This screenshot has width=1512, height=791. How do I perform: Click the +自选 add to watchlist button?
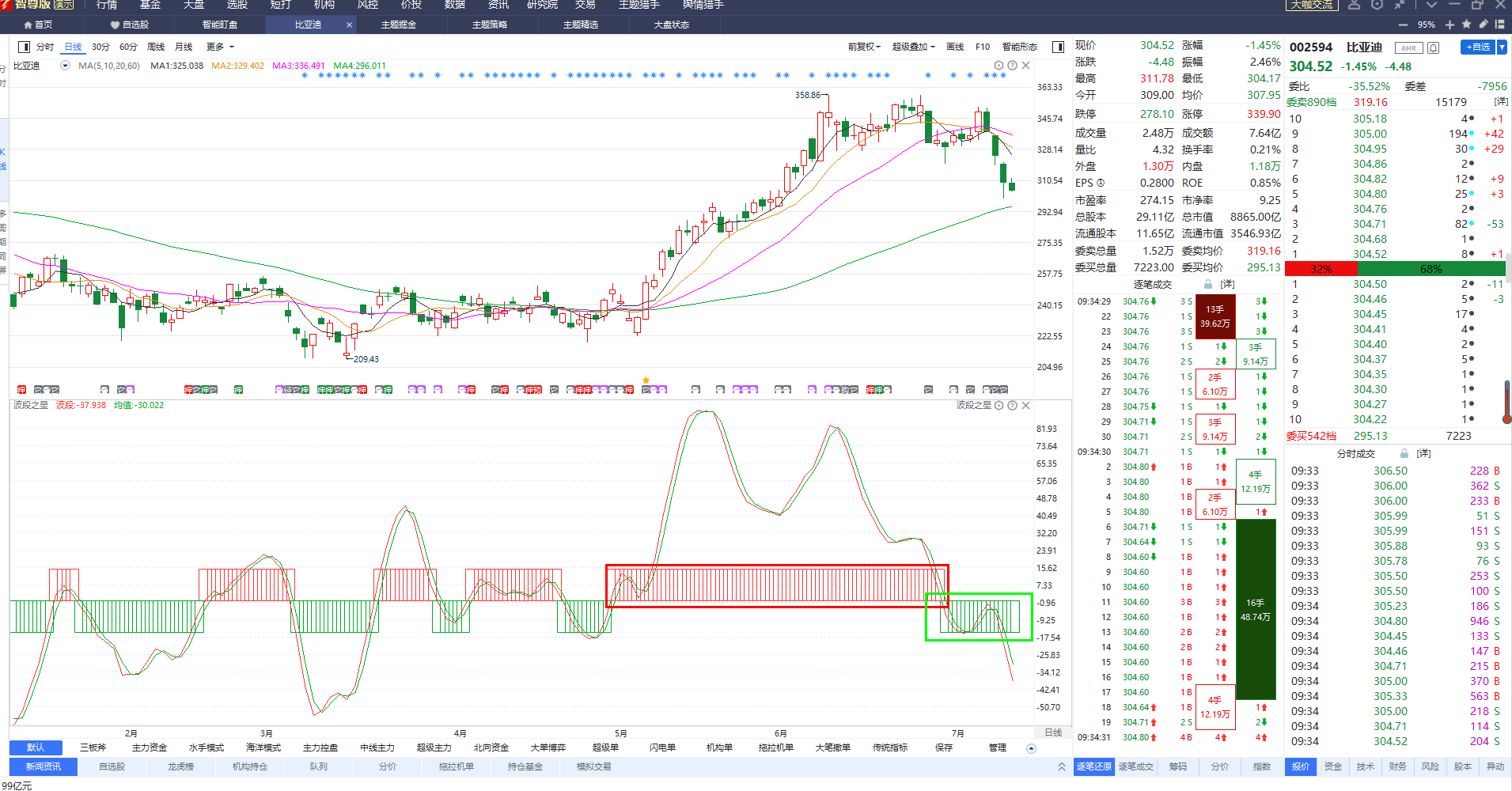pos(1478,47)
